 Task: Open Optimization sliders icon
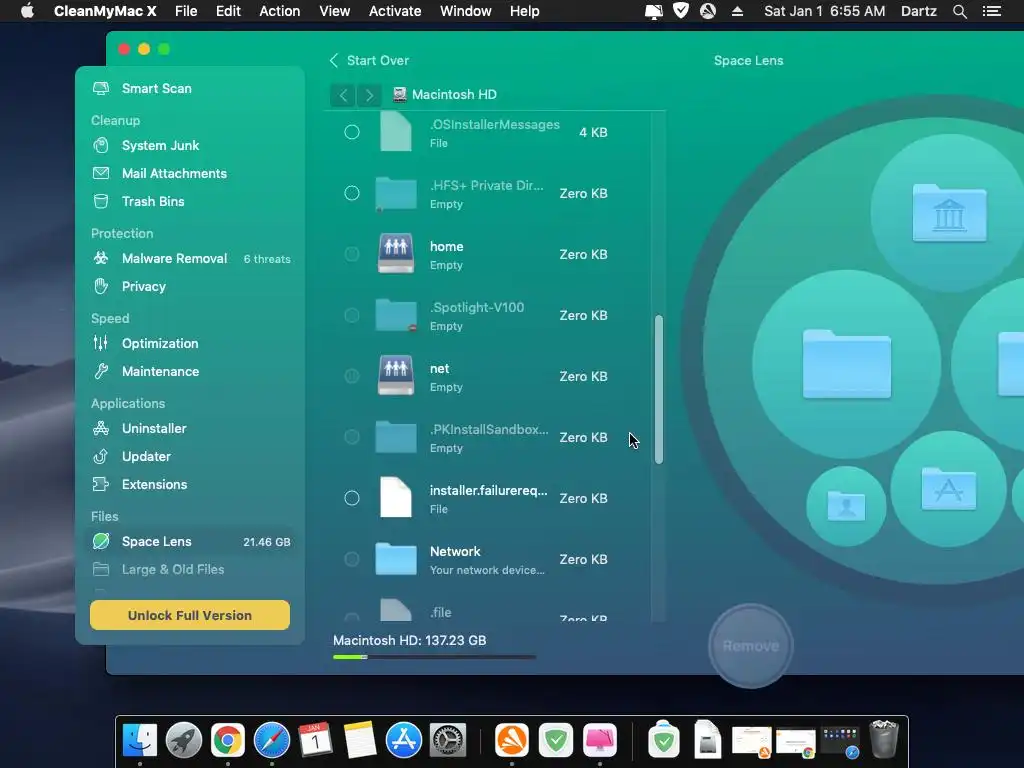(101, 343)
